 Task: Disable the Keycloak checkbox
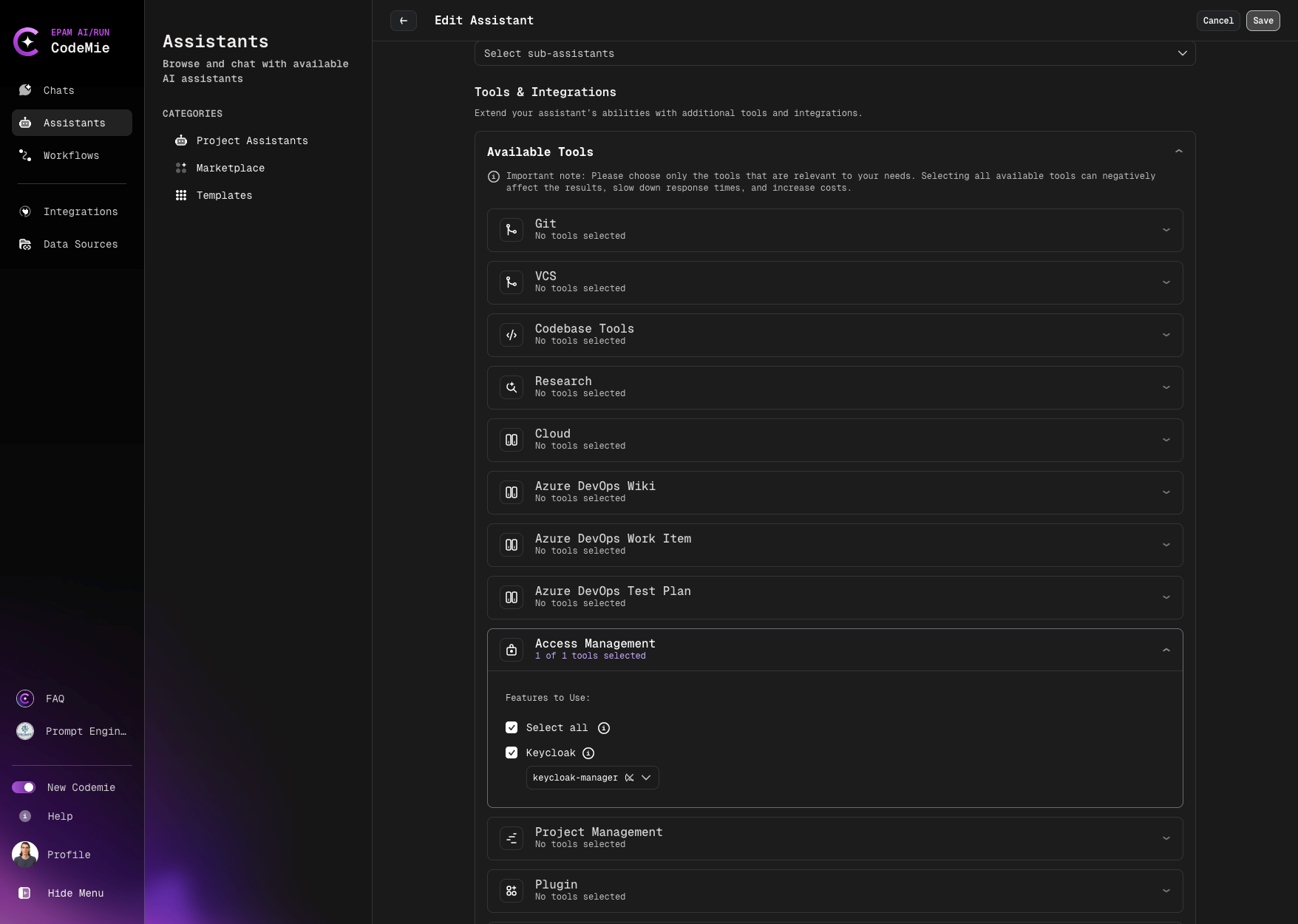512,753
